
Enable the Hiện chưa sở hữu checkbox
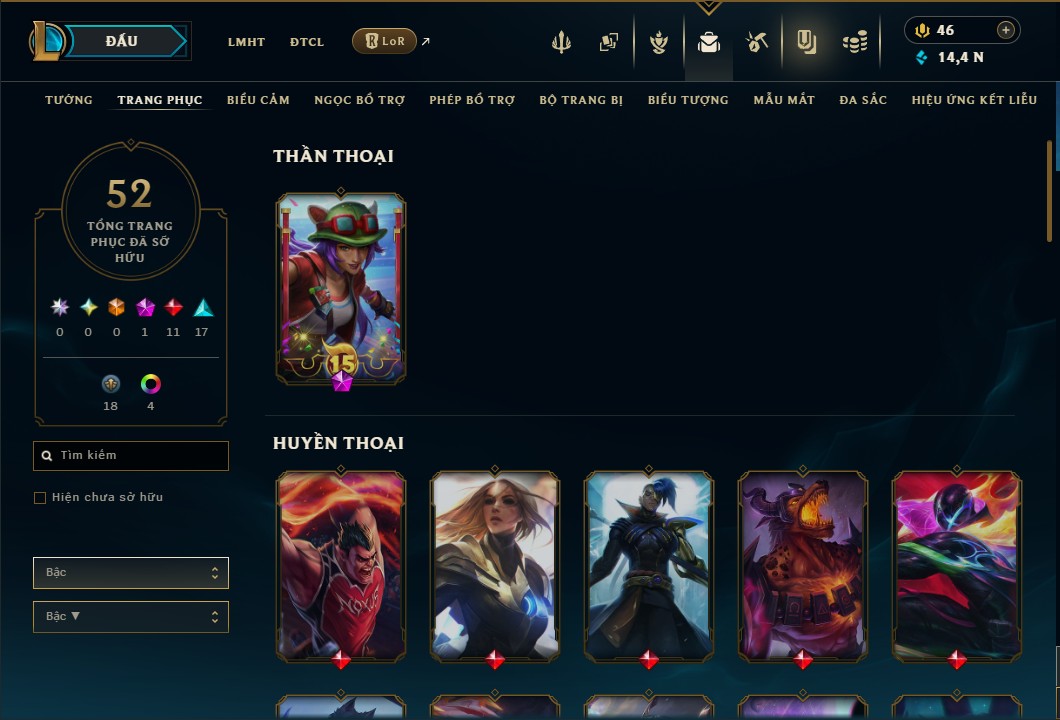pos(40,498)
